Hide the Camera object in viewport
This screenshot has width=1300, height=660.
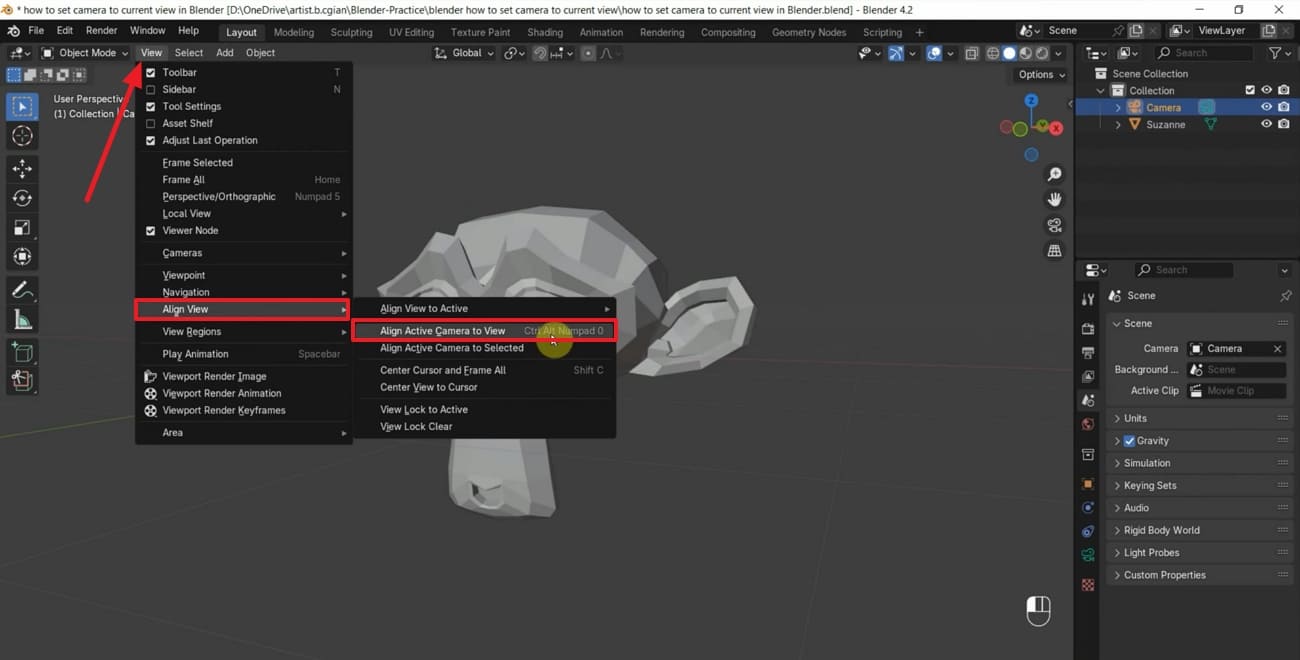pyautogui.click(x=1266, y=107)
